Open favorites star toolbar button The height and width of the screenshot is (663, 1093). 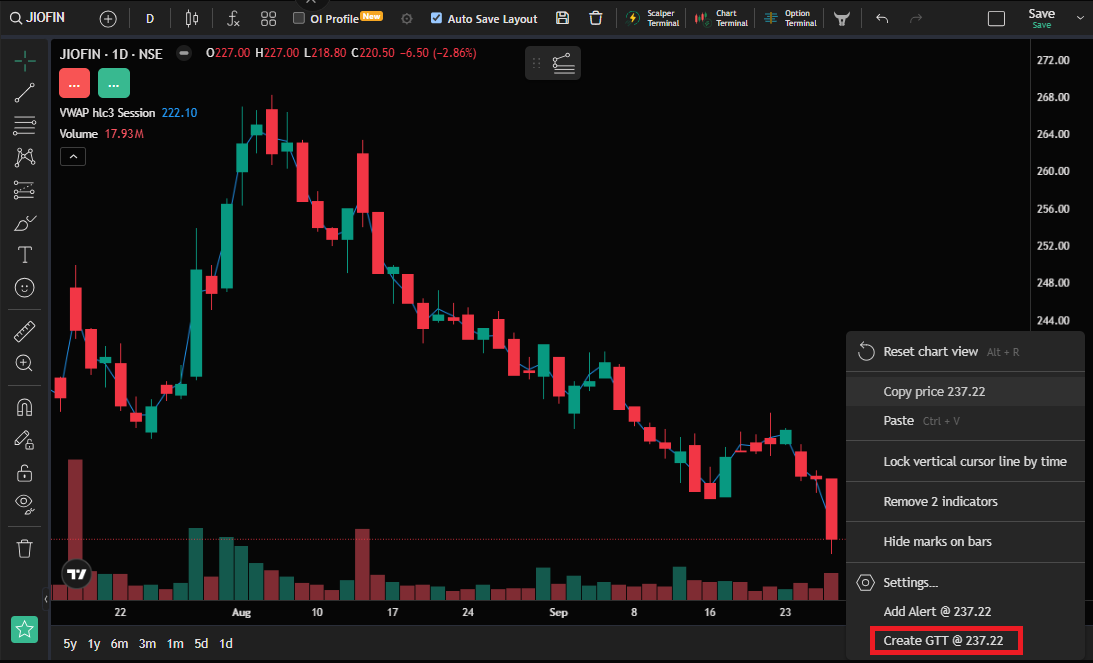24,630
